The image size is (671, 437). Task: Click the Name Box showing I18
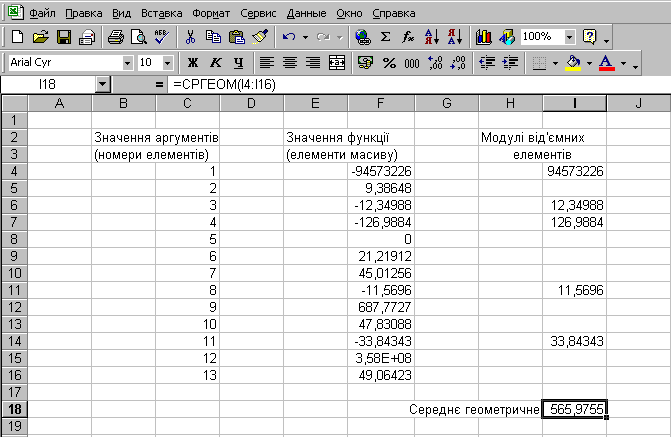[x=48, y=84]
